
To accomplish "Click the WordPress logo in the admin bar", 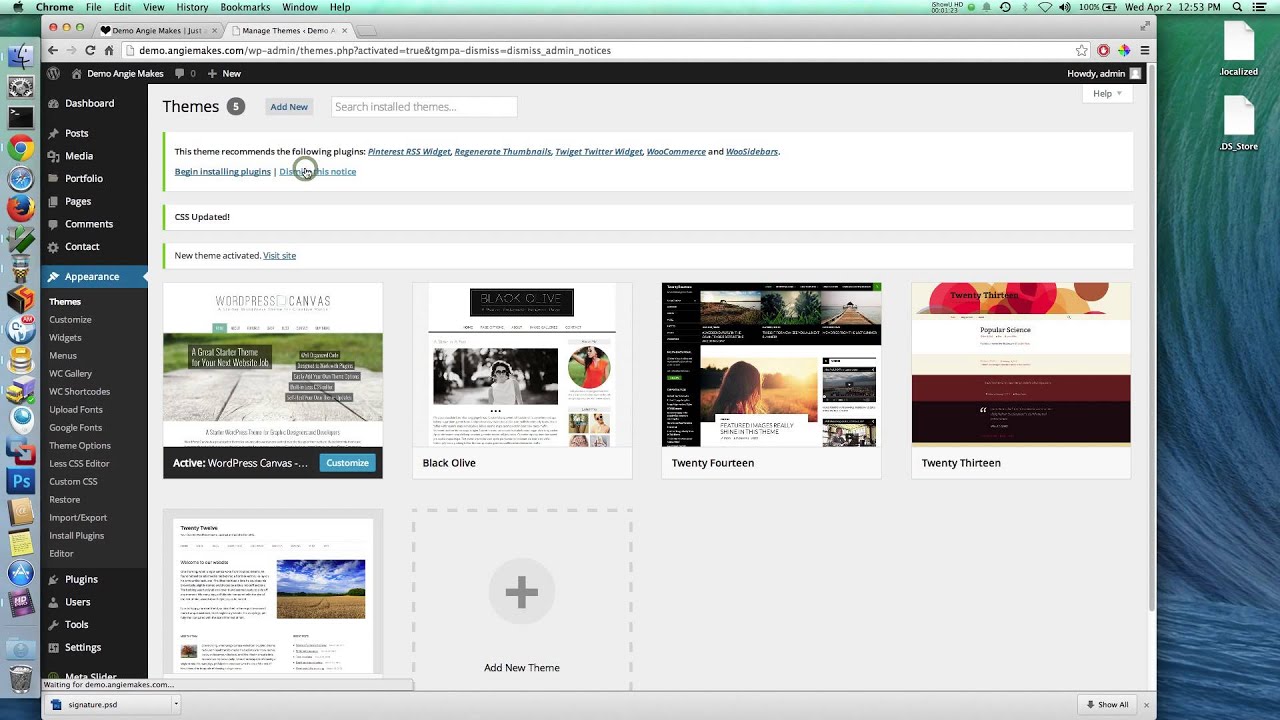I will pyautogui.click(x=54, y=73).
